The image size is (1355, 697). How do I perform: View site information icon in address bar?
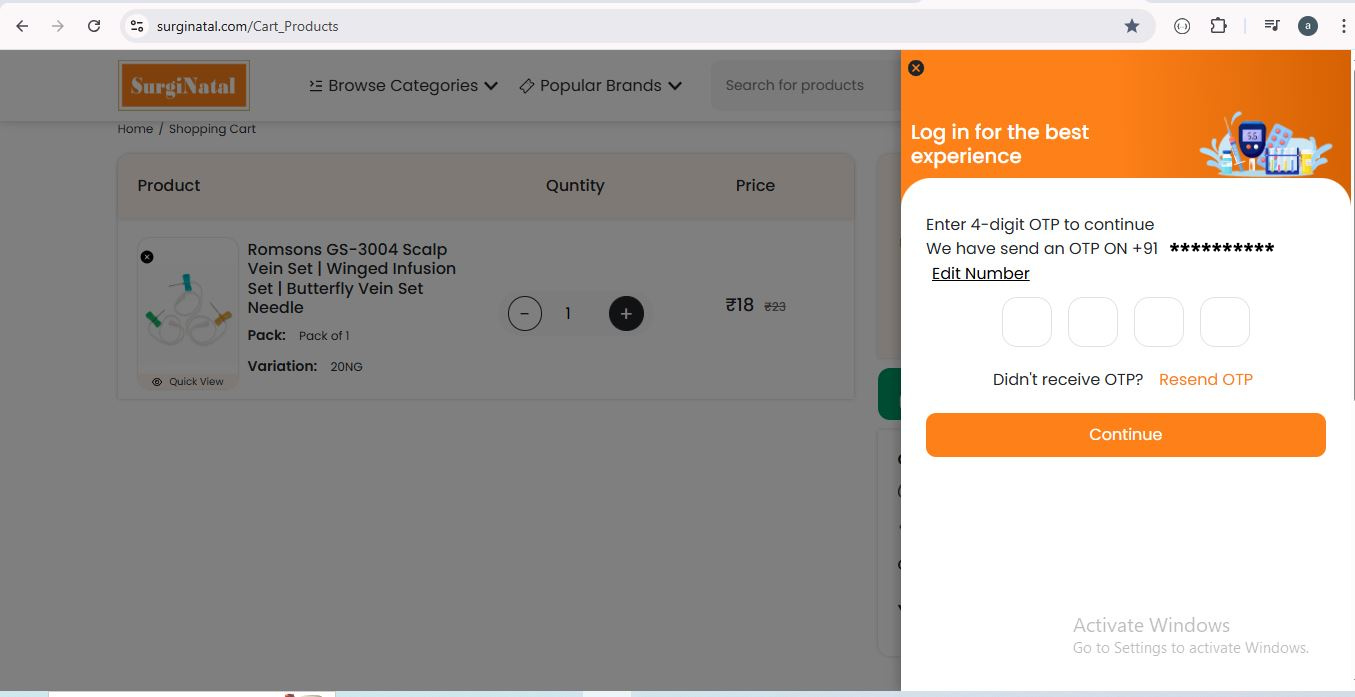coord(137,26)
